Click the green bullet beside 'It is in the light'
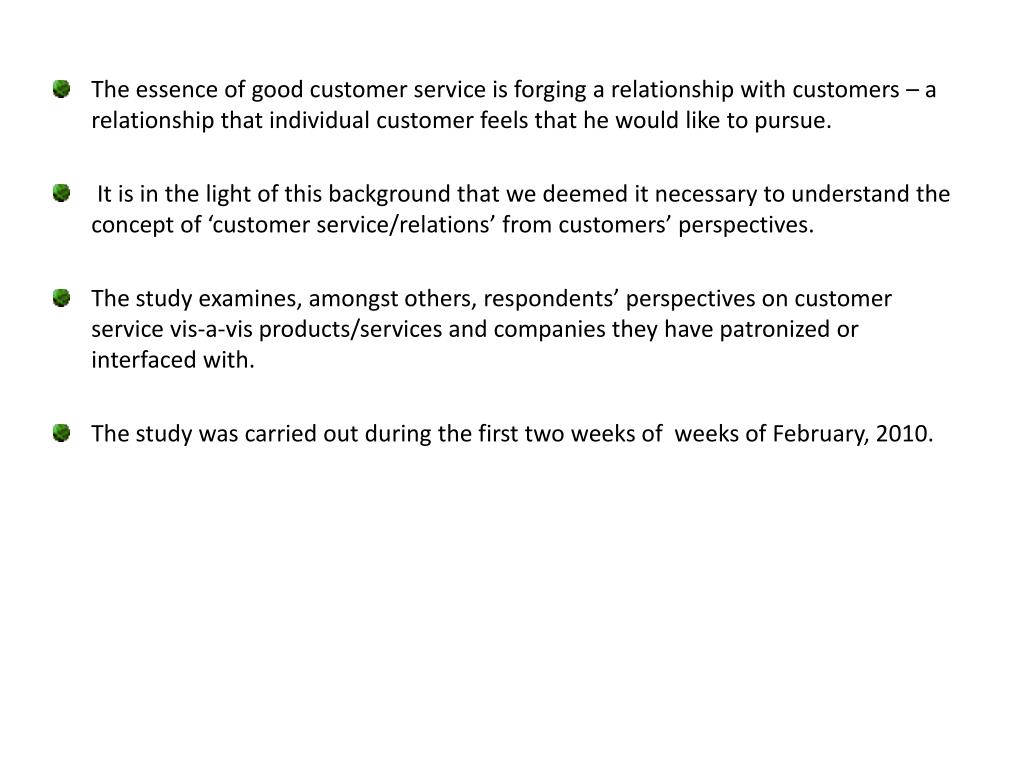The image size is (1024, 768). click(x=61, y=193)
